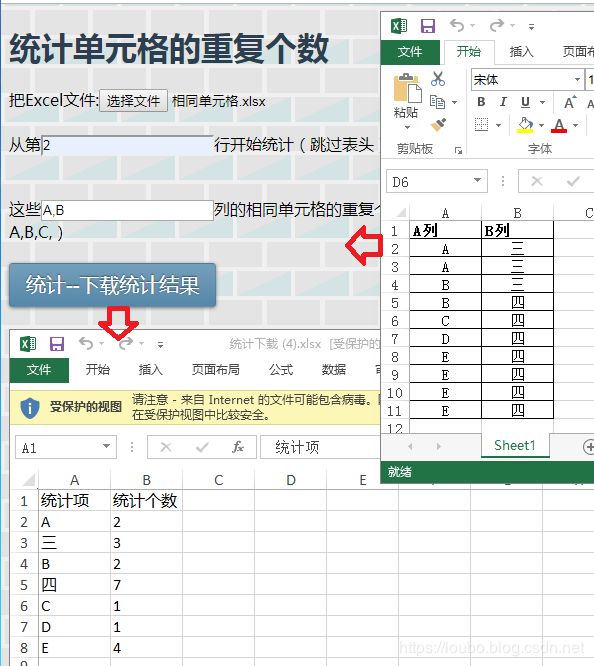Click the Paste (粘贴) clipboard icon
594x666 pixels.
pyautogui.click(x=407, y=88)
